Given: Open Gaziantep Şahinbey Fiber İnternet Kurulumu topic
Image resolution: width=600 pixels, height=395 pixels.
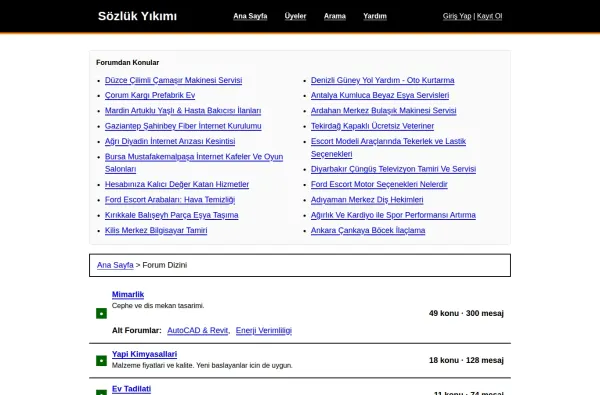Looking at the screenshot, I should pyautogui.click(x=183, y=126).
